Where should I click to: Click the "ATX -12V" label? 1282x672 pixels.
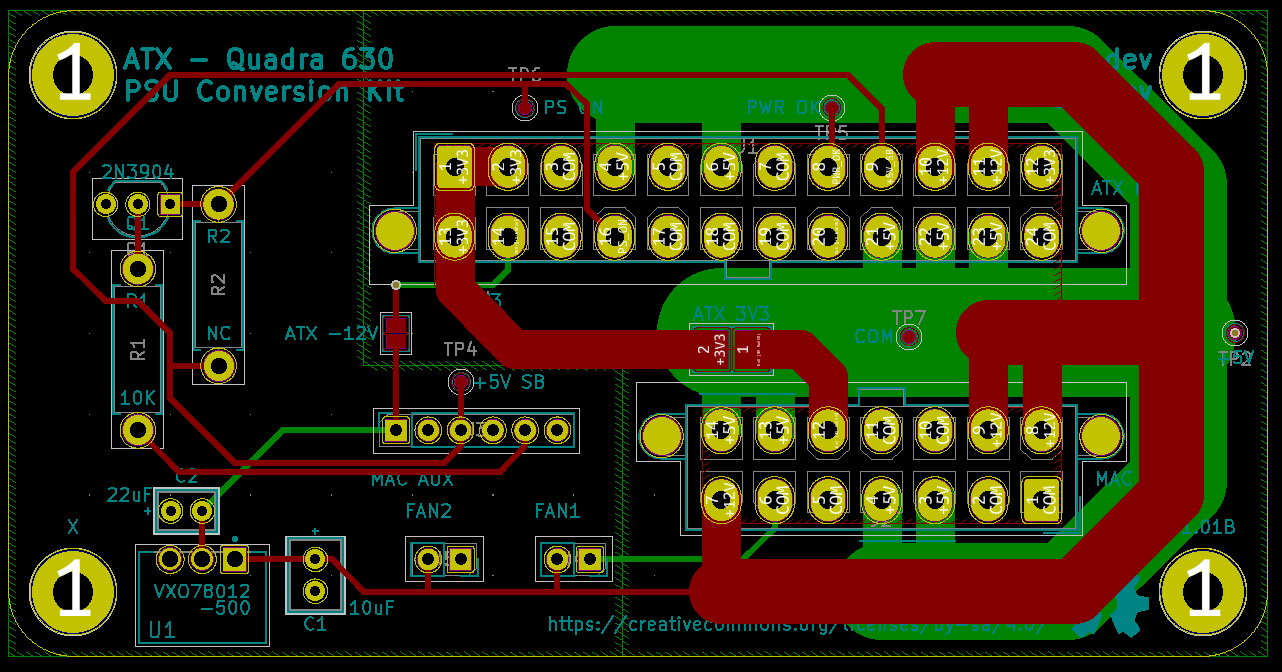click(x=331, y=332)
